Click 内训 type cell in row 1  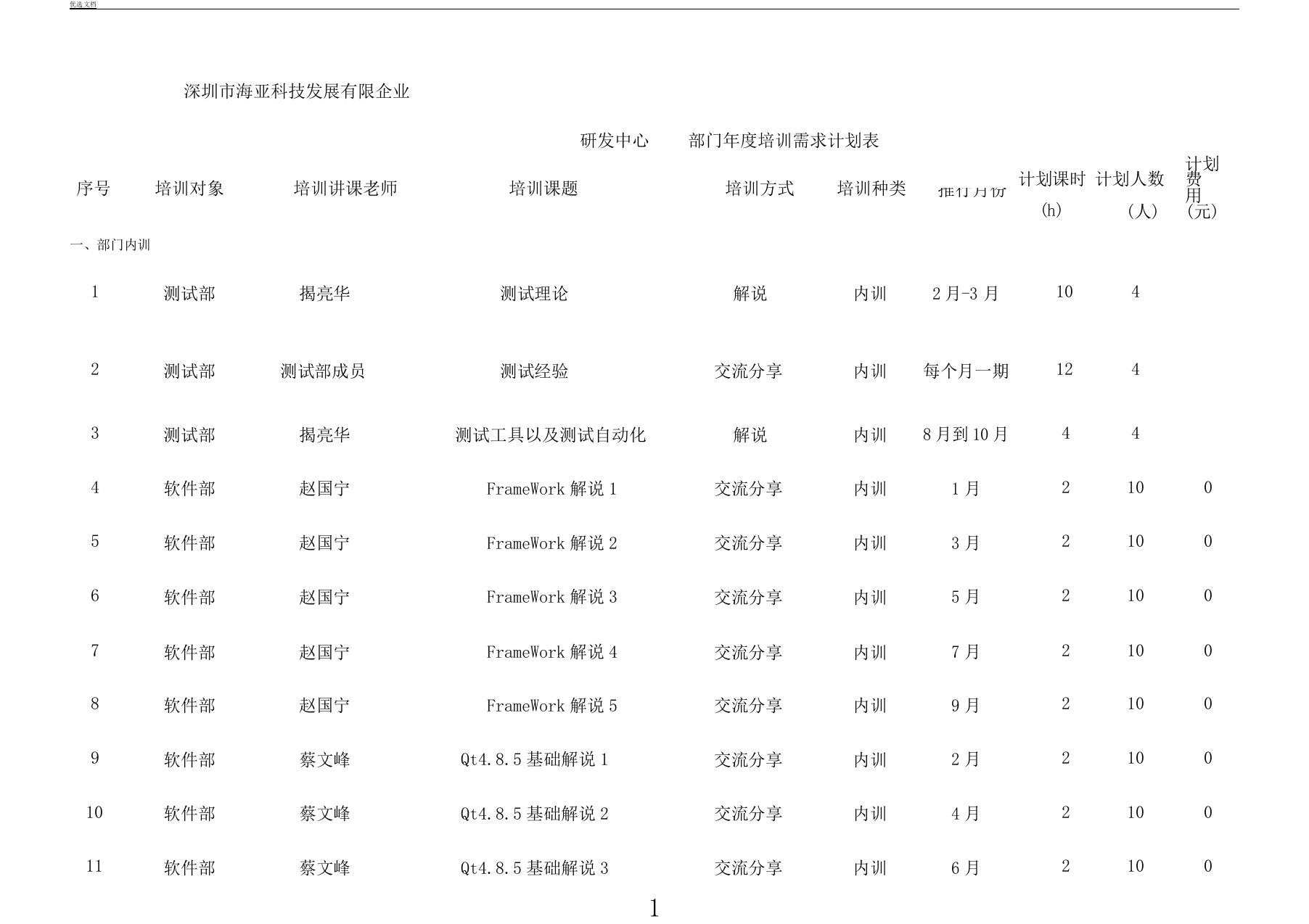[870, 294]
